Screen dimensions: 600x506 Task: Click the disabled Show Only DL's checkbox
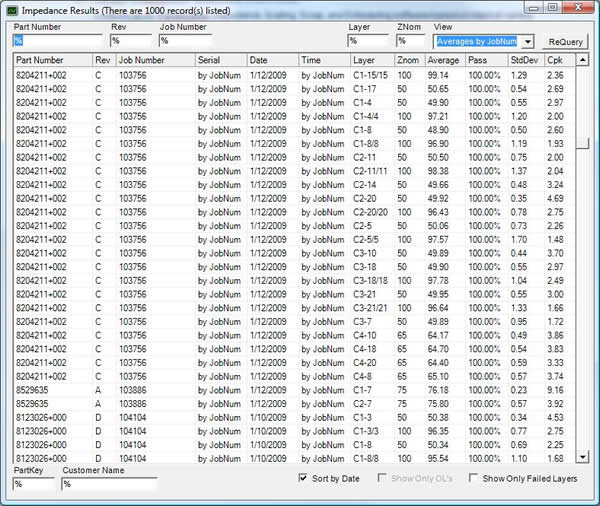pos(382,478)
